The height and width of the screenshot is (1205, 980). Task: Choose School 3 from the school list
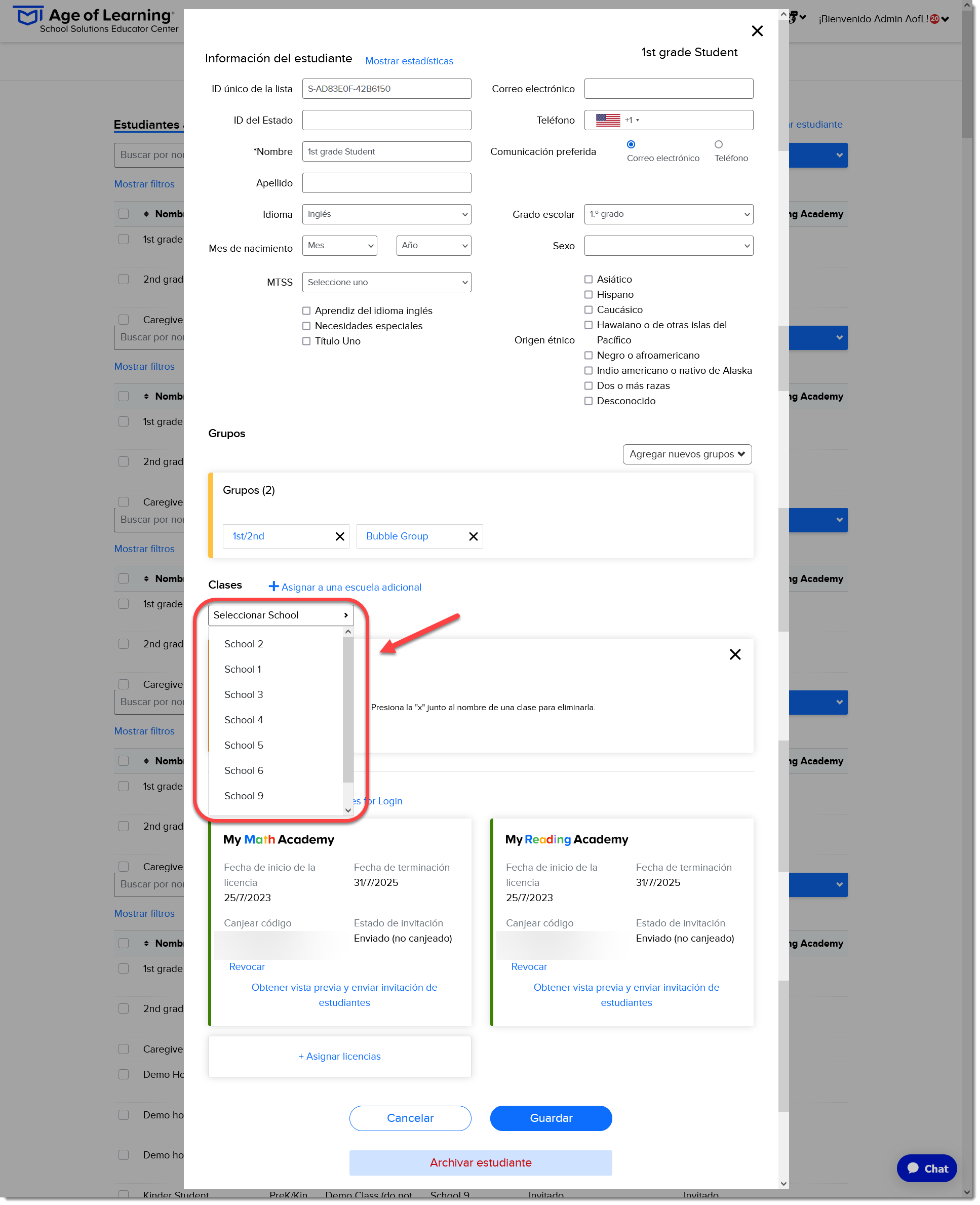(244, 694)
